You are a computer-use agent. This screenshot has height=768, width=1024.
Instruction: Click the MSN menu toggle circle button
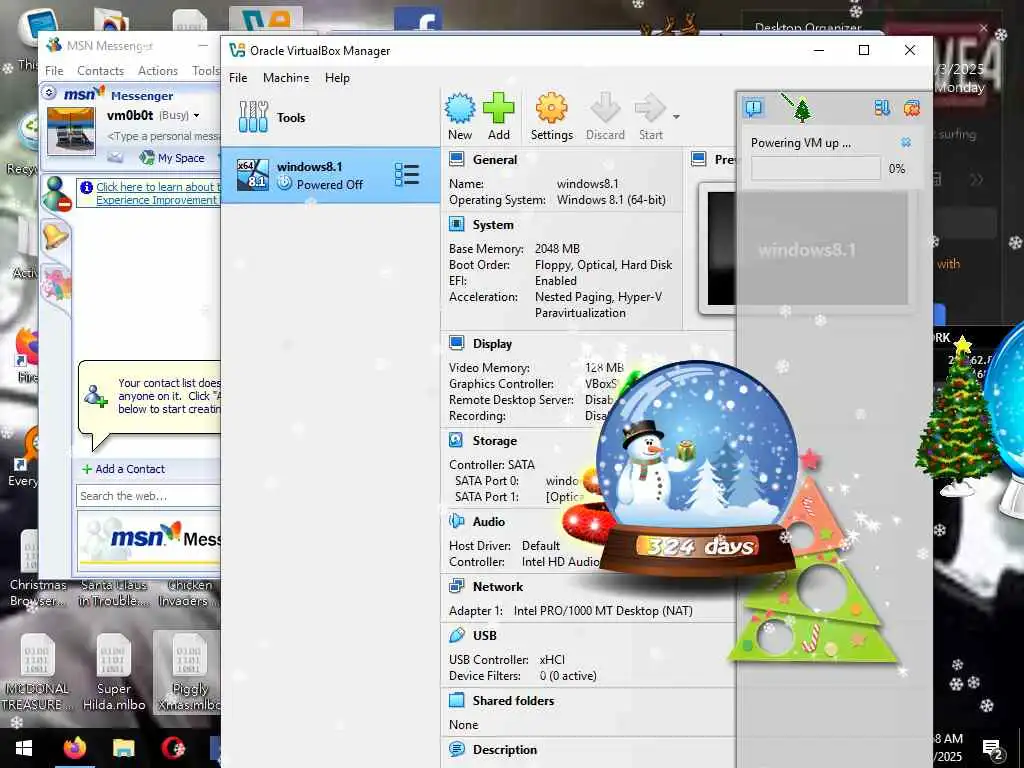50,93
